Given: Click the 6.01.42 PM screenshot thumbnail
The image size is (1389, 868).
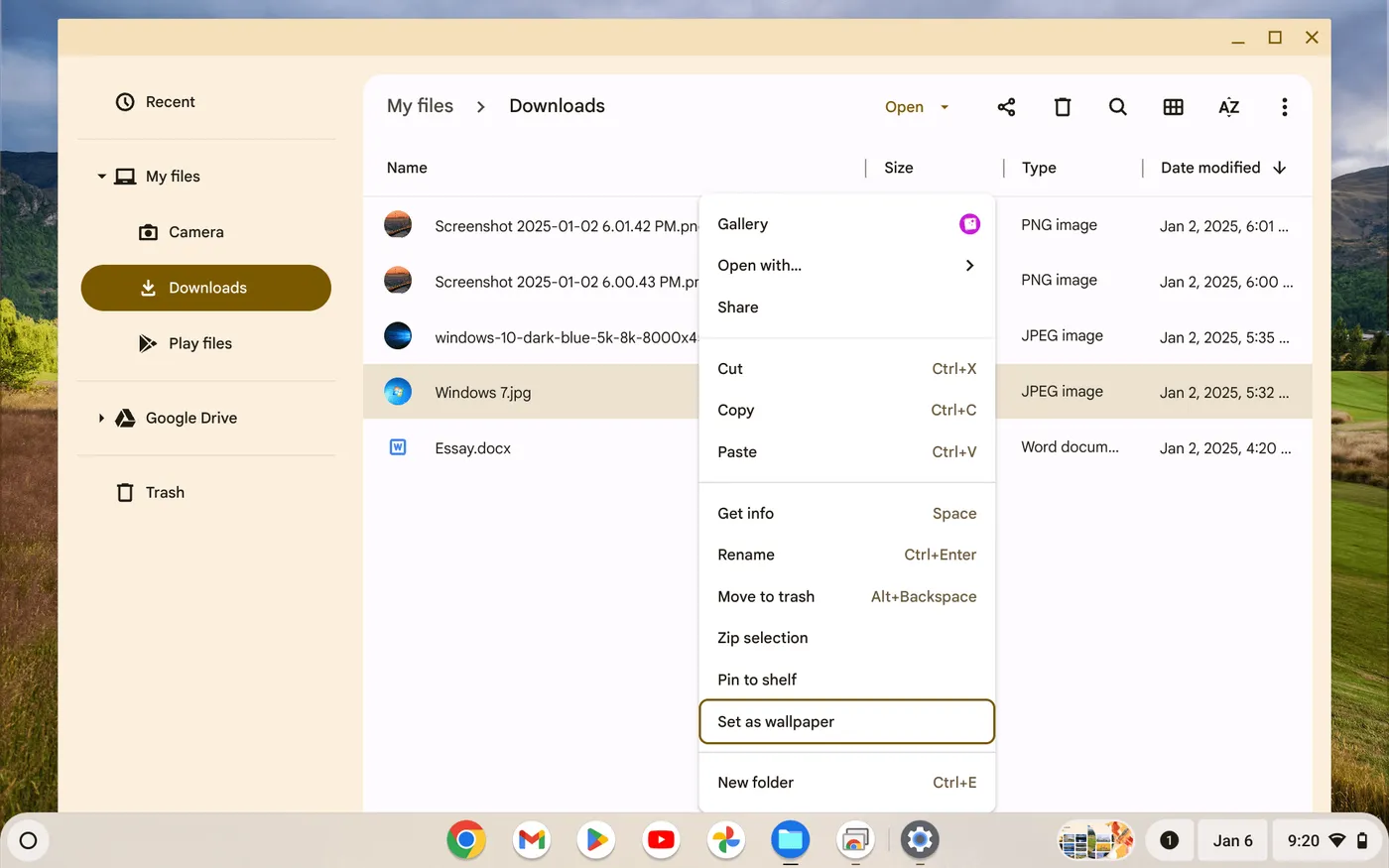Looking at the screenshot, I should pos(398,224).
